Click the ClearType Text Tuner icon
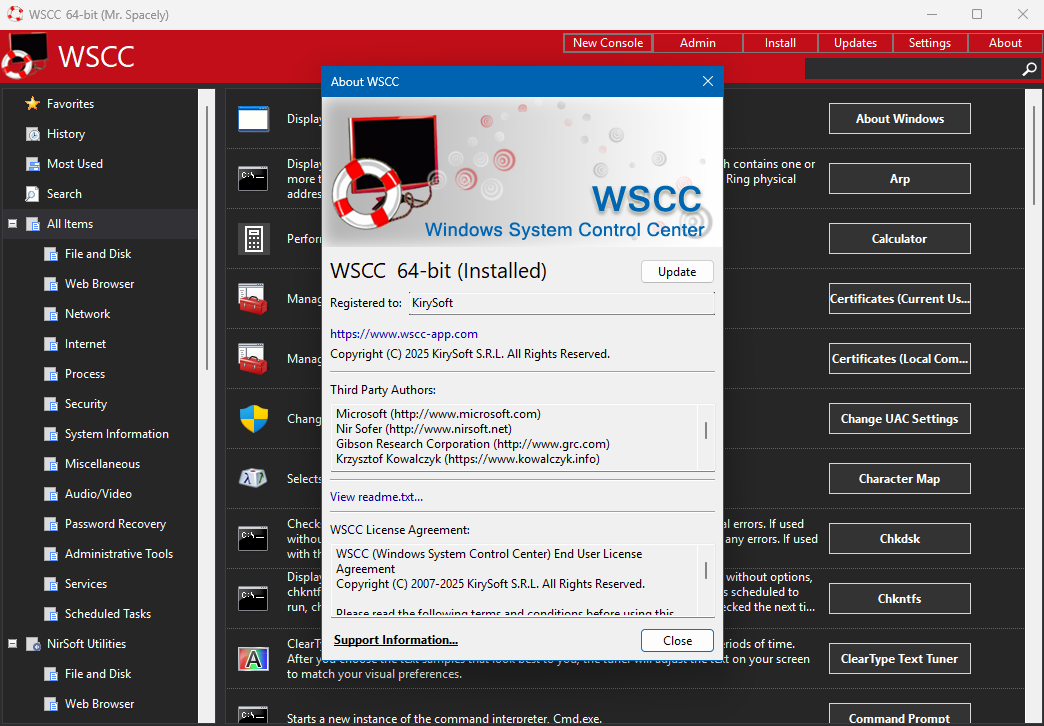 coord(253,659)
